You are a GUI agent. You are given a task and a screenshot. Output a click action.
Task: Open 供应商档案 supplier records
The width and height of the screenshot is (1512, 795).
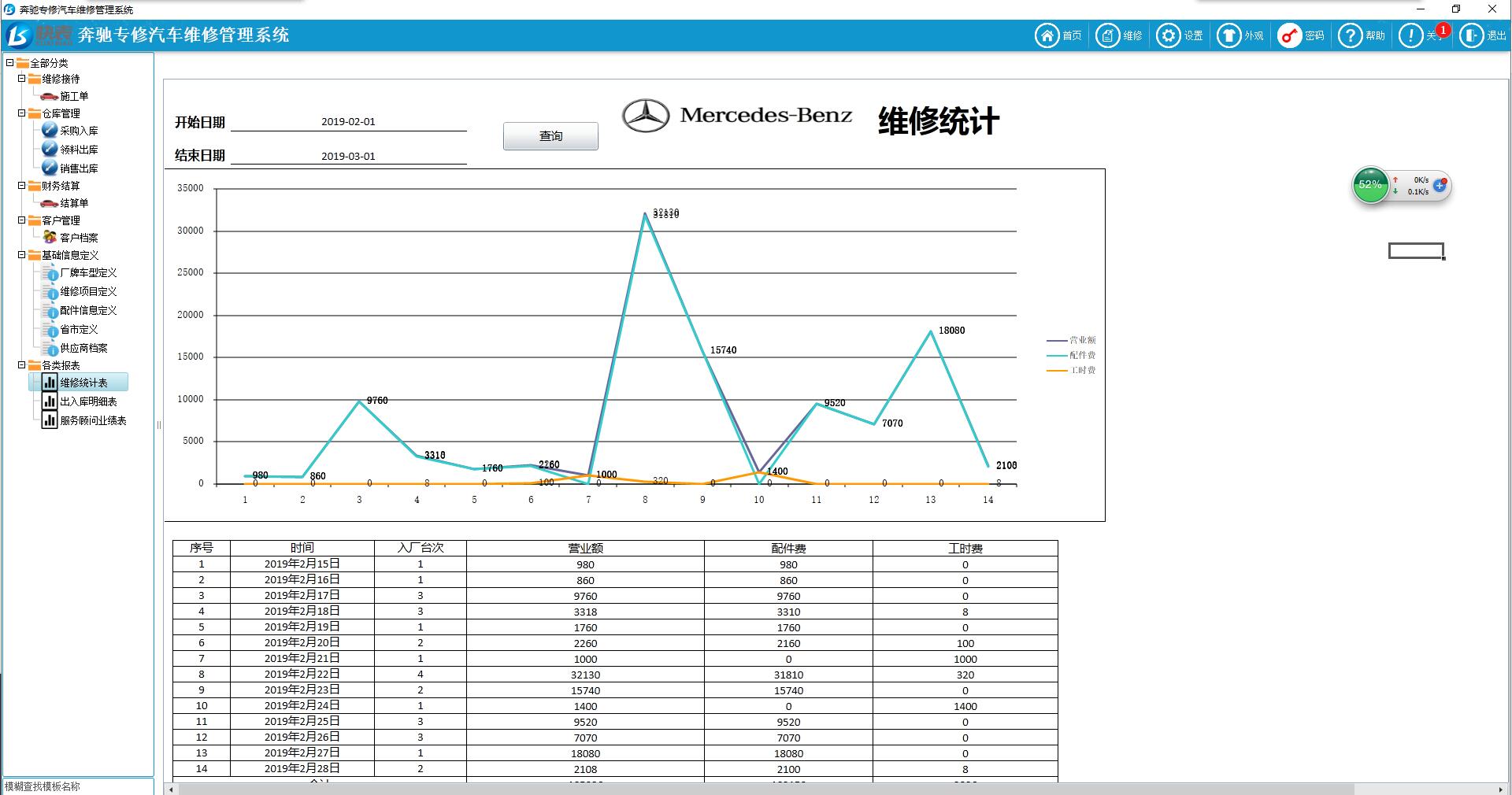click(x=75, y=349)
